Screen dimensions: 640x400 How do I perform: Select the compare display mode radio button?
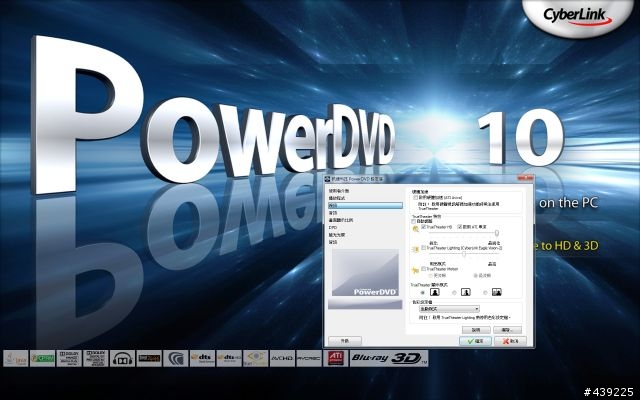[x=485, y=293]
